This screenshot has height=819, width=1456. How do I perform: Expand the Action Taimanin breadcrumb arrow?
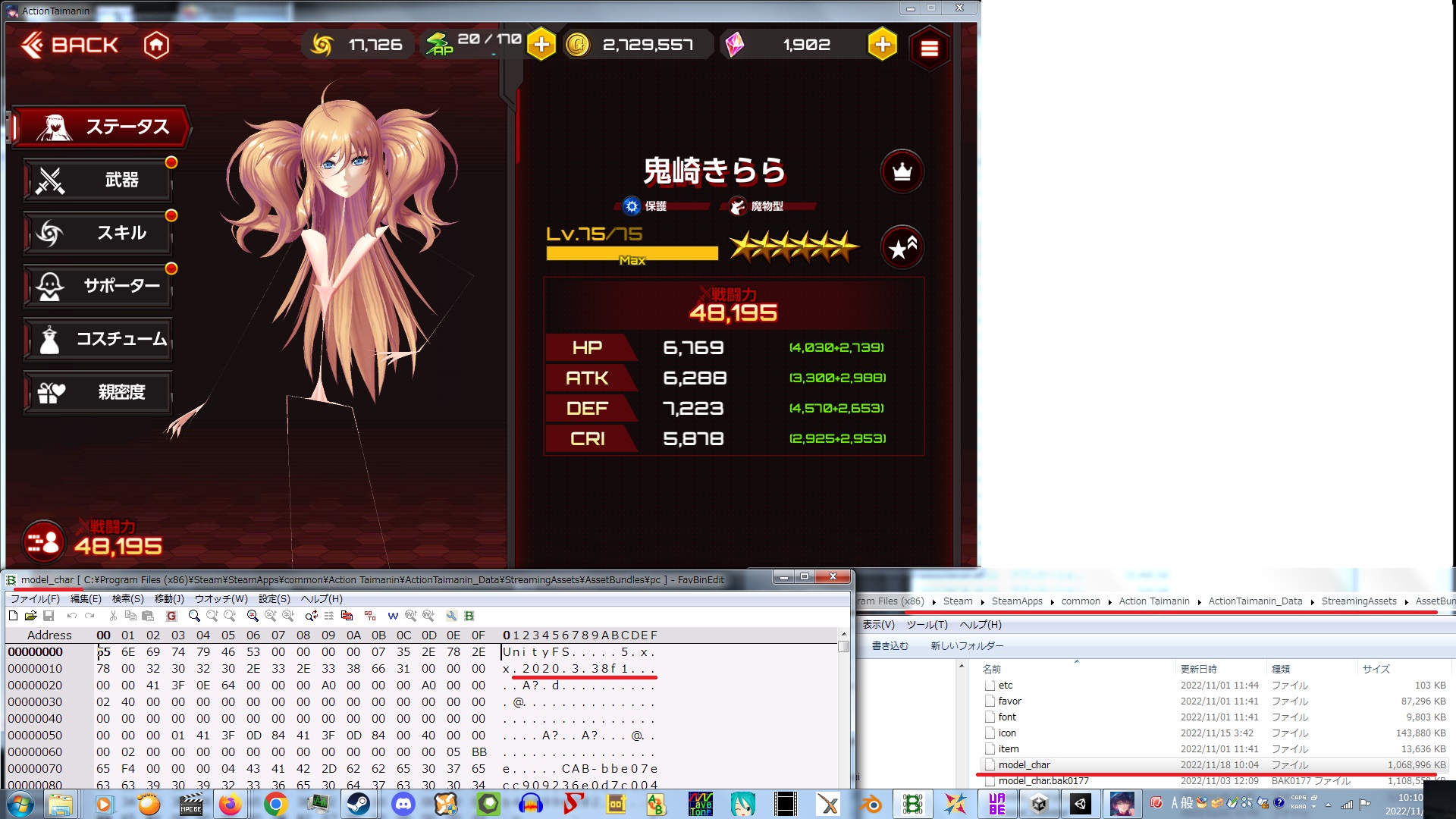(x=1199, y=602)
